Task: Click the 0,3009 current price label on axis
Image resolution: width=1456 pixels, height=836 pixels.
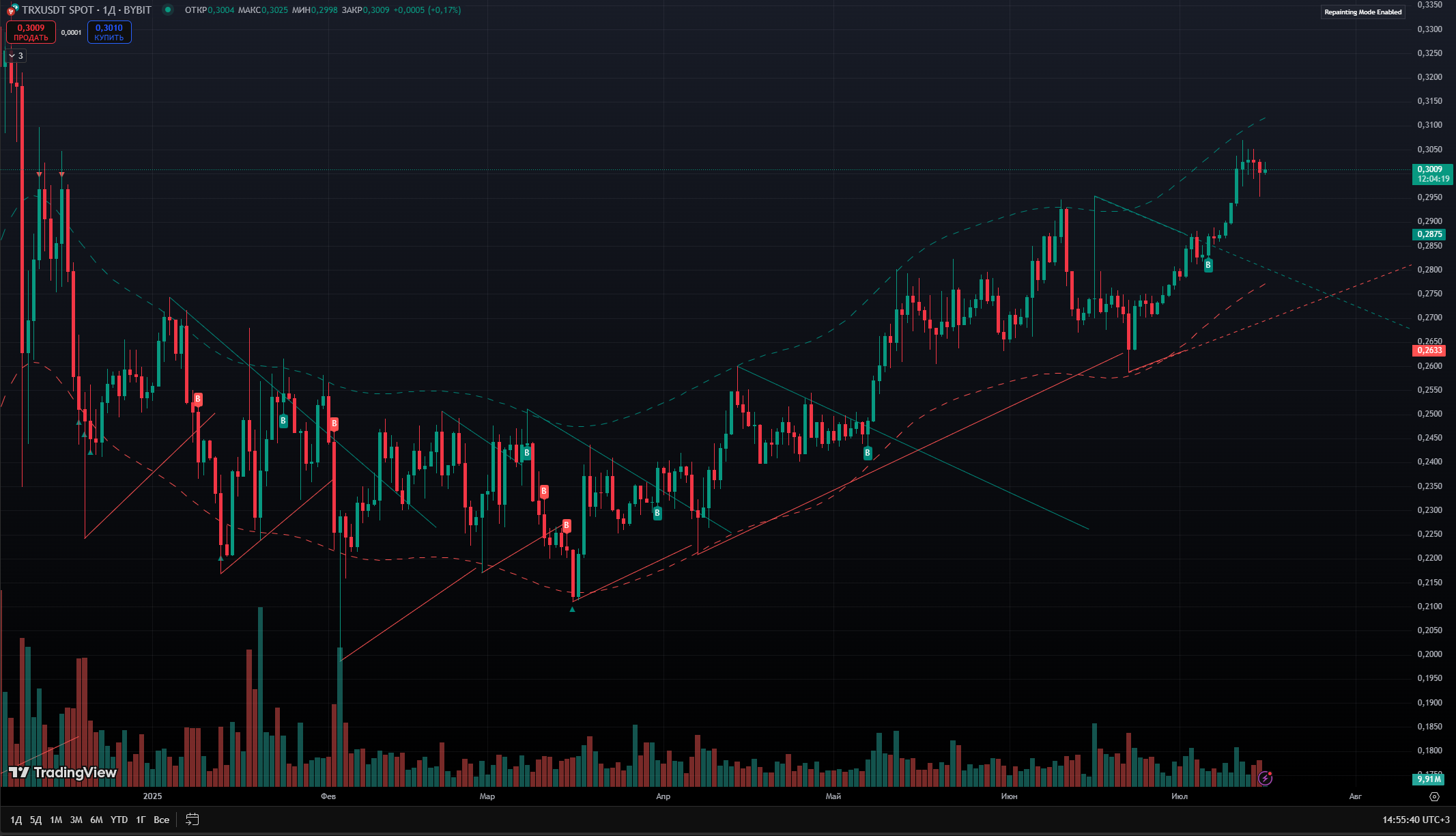Action: click(1432, 174)
